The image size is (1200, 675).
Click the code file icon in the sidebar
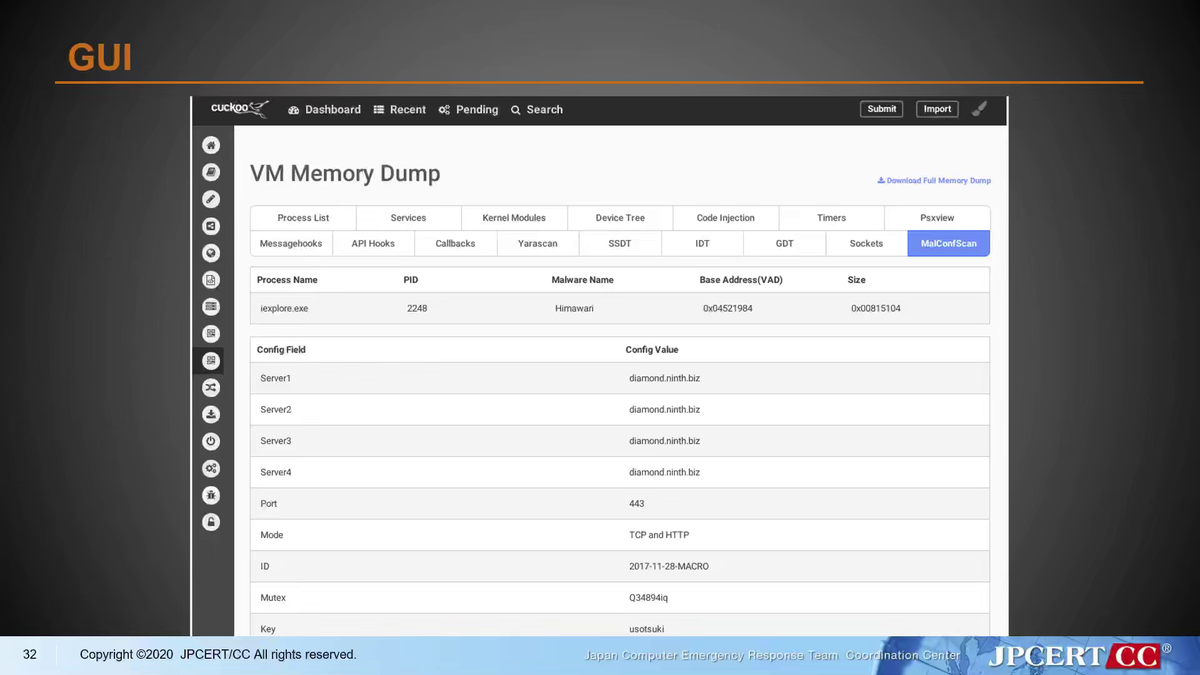[x=211, y=280]
